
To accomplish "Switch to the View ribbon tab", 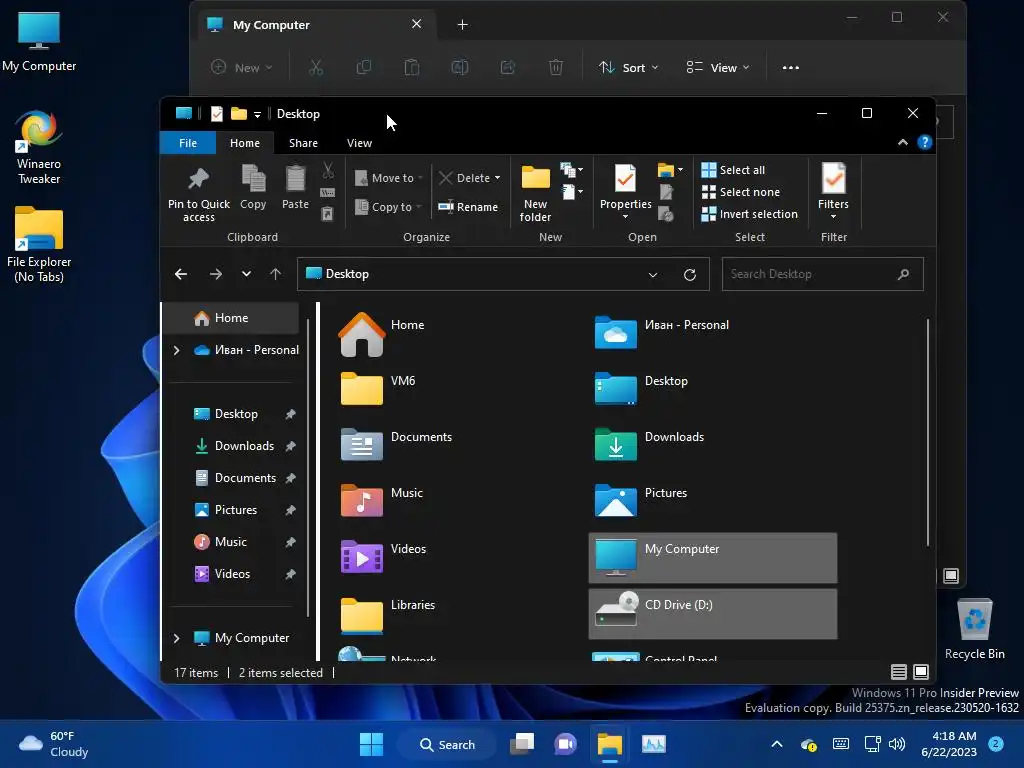I will 359,143.
